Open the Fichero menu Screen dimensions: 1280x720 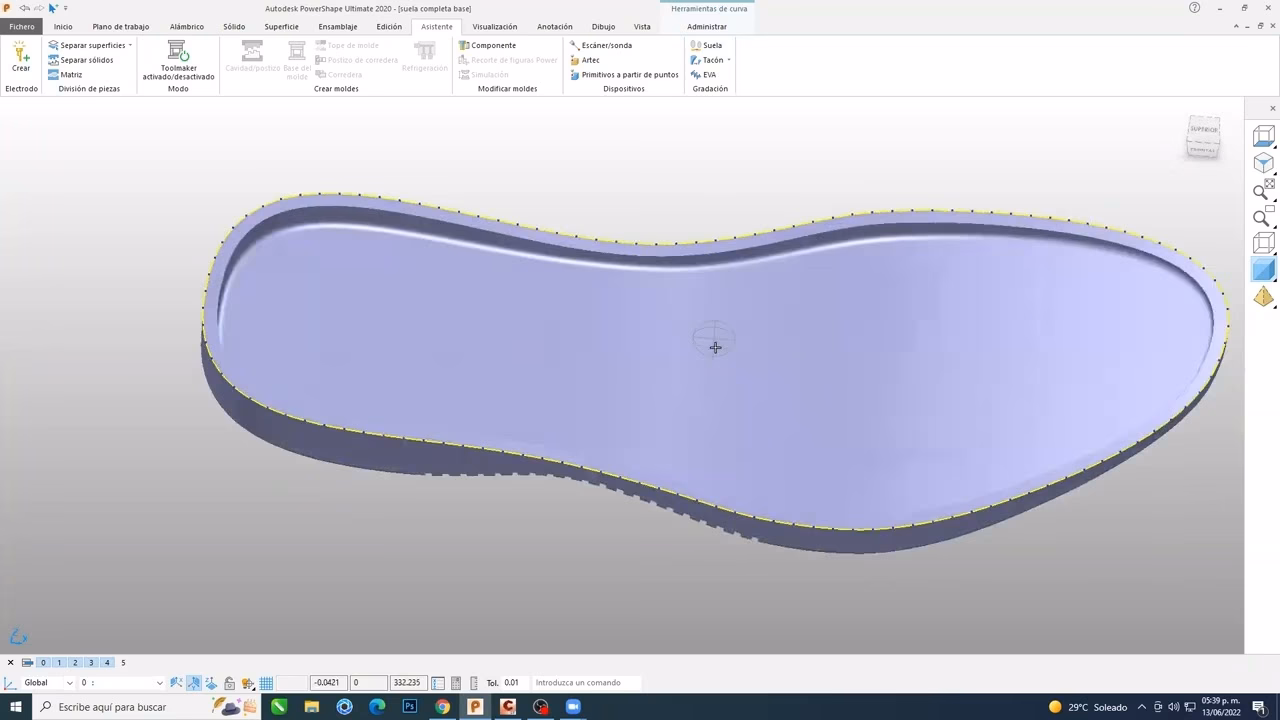[21, 27]
